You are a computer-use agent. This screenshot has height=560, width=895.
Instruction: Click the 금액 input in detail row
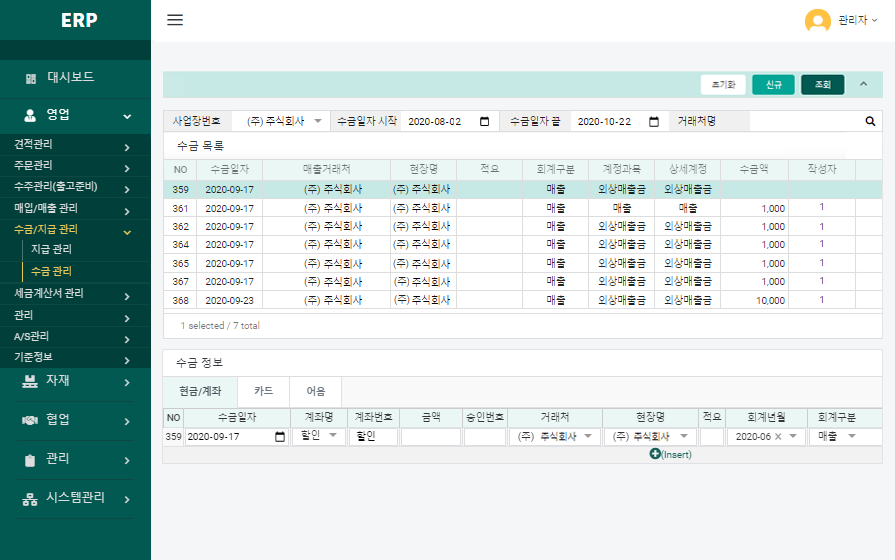(431, 437)
